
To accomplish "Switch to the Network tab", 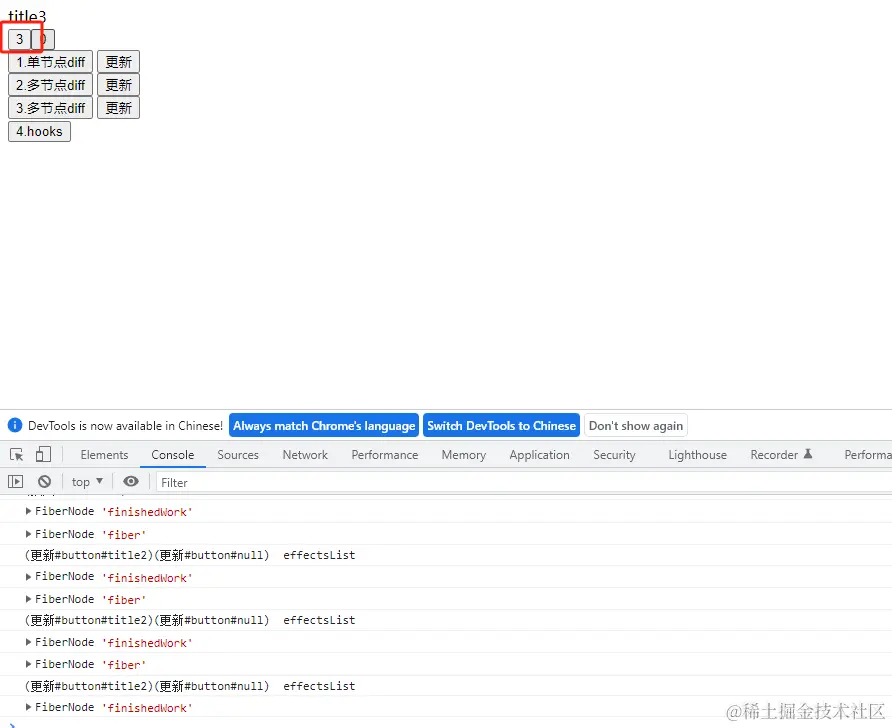I will pyautogui.click(x=305, y=455).
